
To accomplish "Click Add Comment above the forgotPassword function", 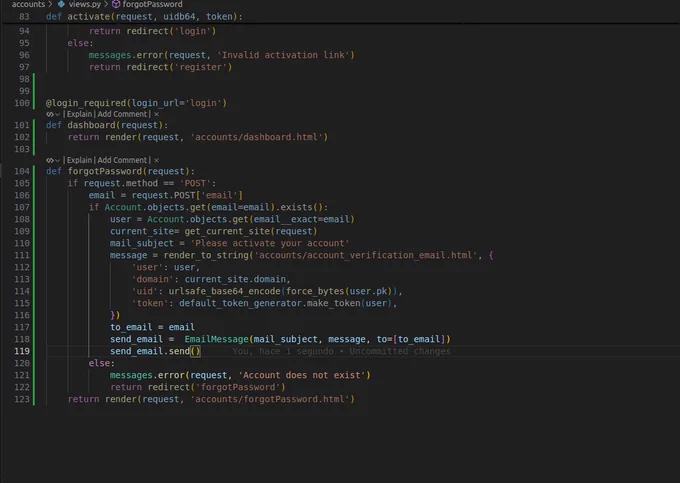I will 122,160.
